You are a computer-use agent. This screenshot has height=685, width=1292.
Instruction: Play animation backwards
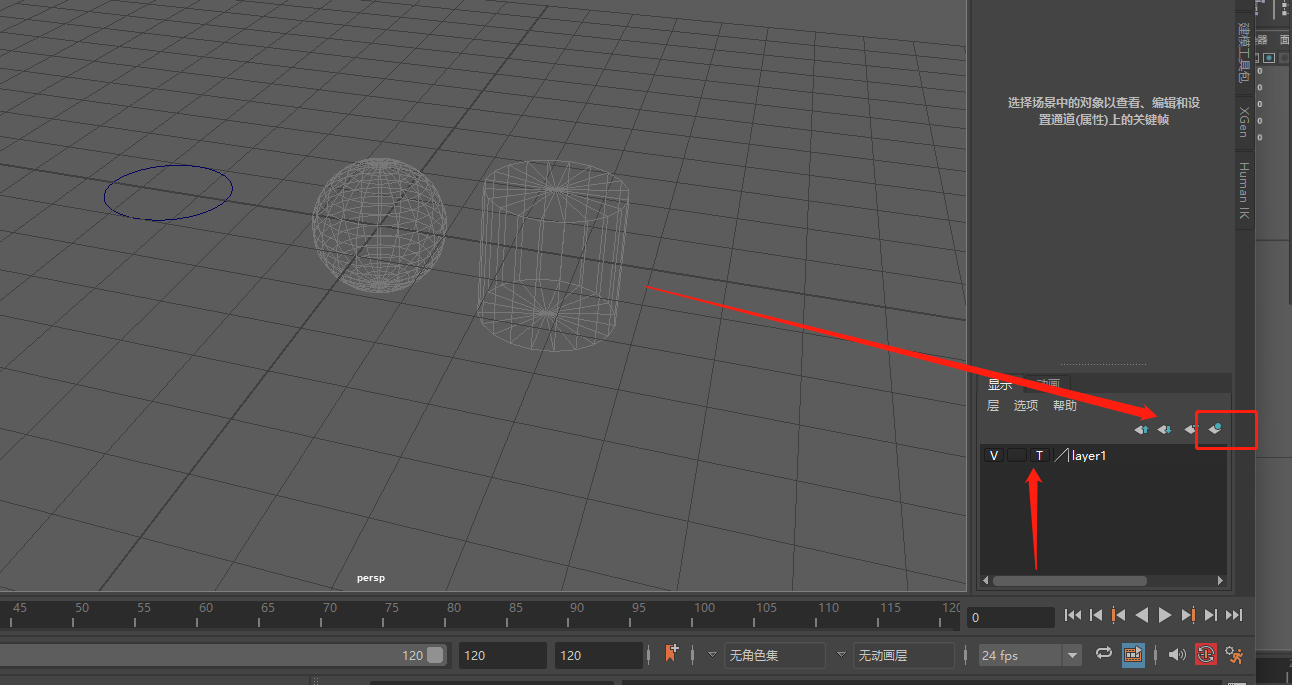(x=1142, y=615)
